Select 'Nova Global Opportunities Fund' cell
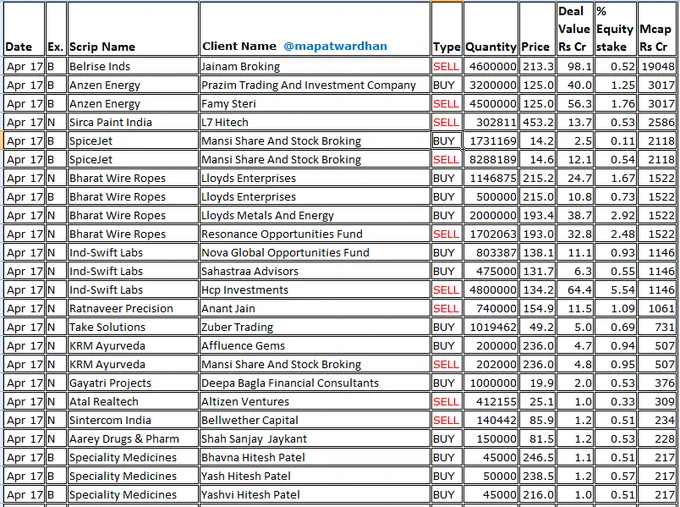The image size is (680, 507). (x=315, y=253)
